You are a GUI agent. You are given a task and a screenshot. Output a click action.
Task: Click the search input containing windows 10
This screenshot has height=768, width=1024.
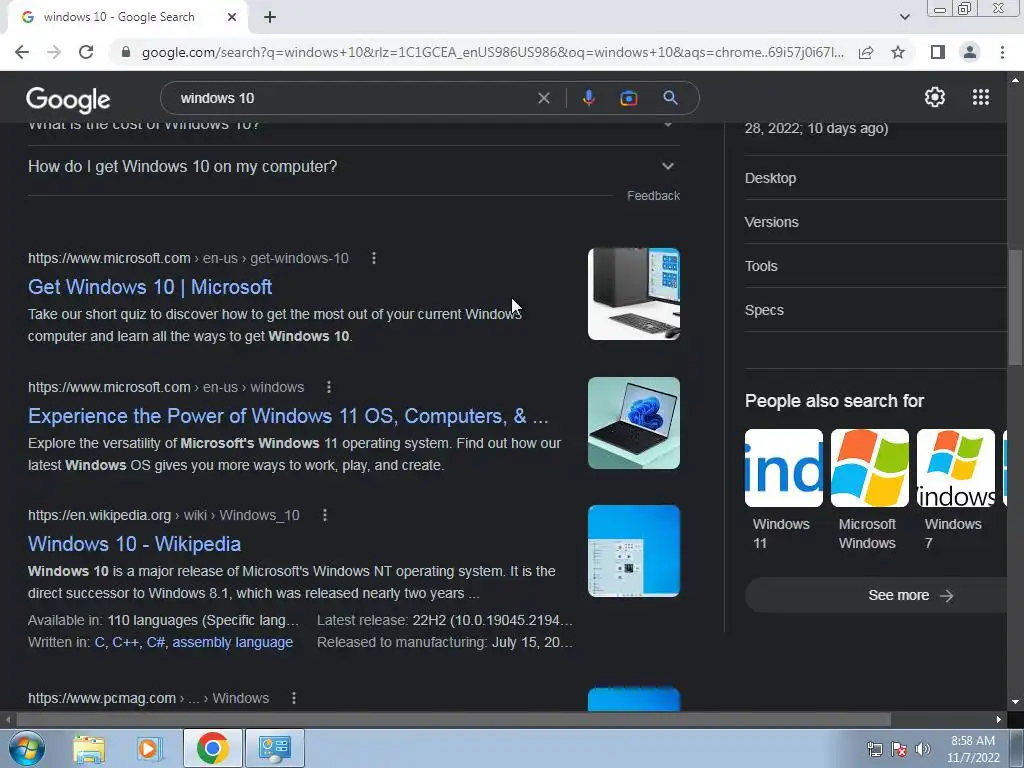tap(353, 99)
